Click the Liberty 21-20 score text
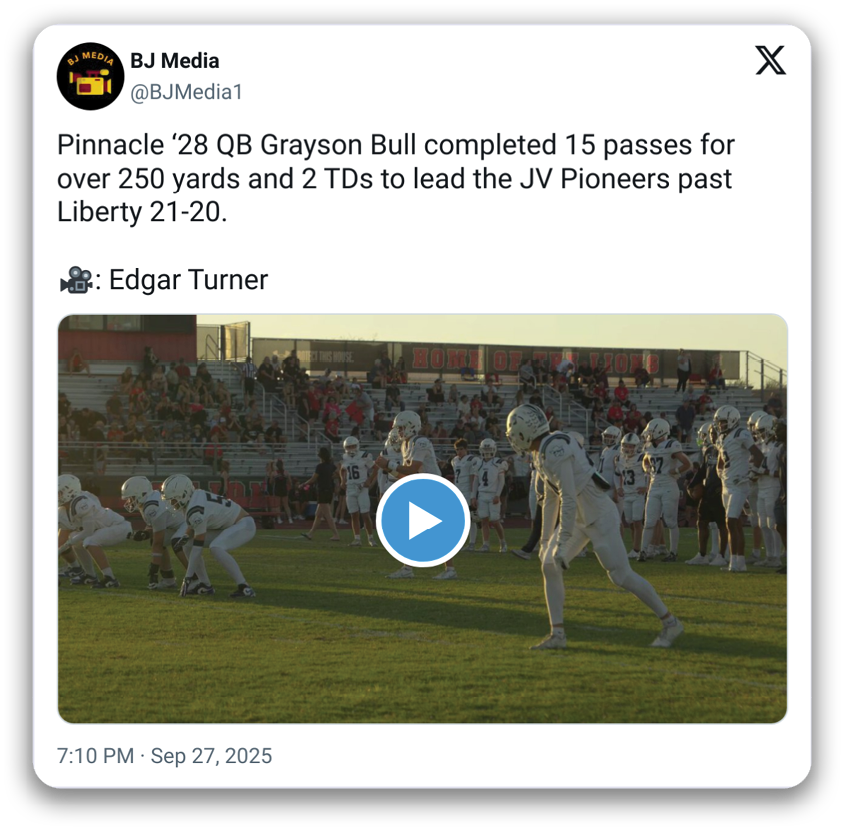The image size is (844, 830). (142, 212)
